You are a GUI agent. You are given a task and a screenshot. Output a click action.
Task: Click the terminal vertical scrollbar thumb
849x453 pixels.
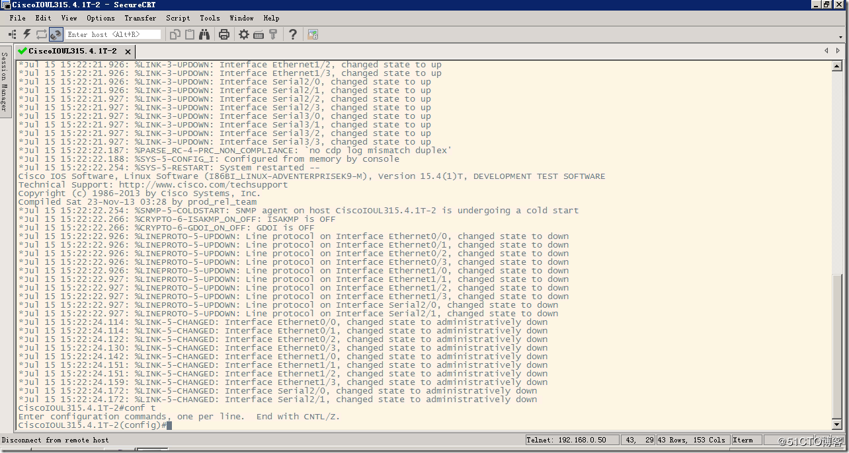tap(838, 346)
